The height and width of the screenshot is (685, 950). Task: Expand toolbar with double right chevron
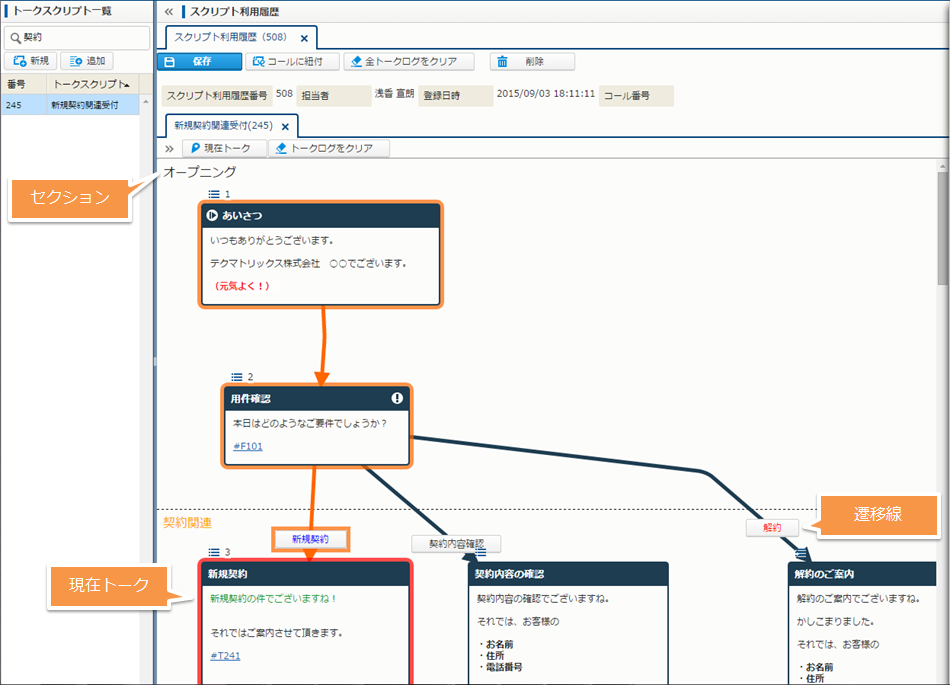click(x=168, y=148)
